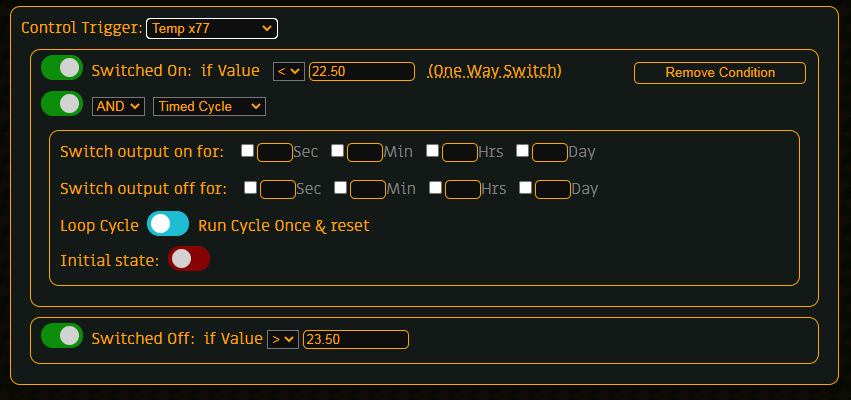
Task: Open the Switched Off comparison operator dropdown
Action: click(283, 339)
